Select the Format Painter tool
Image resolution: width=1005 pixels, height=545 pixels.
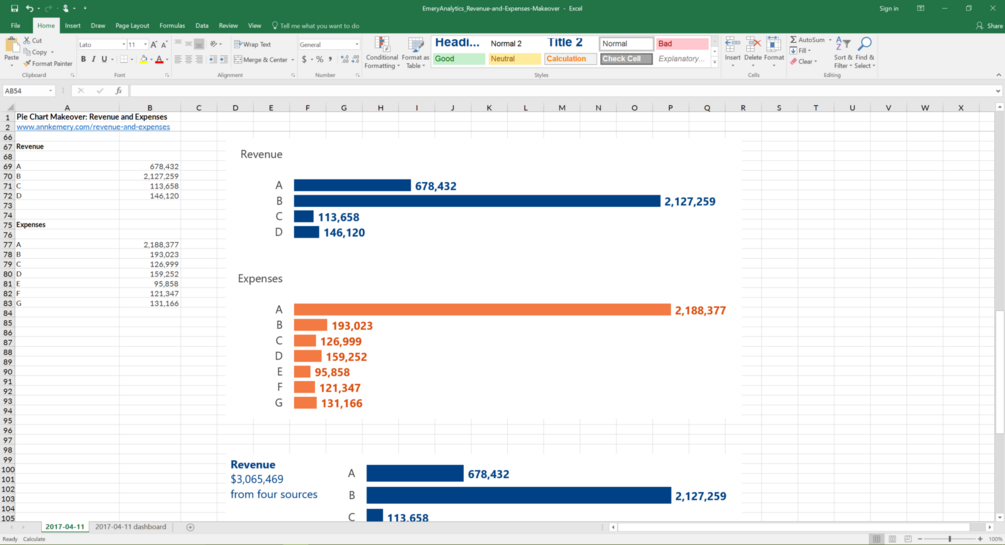tap(47, 63)
